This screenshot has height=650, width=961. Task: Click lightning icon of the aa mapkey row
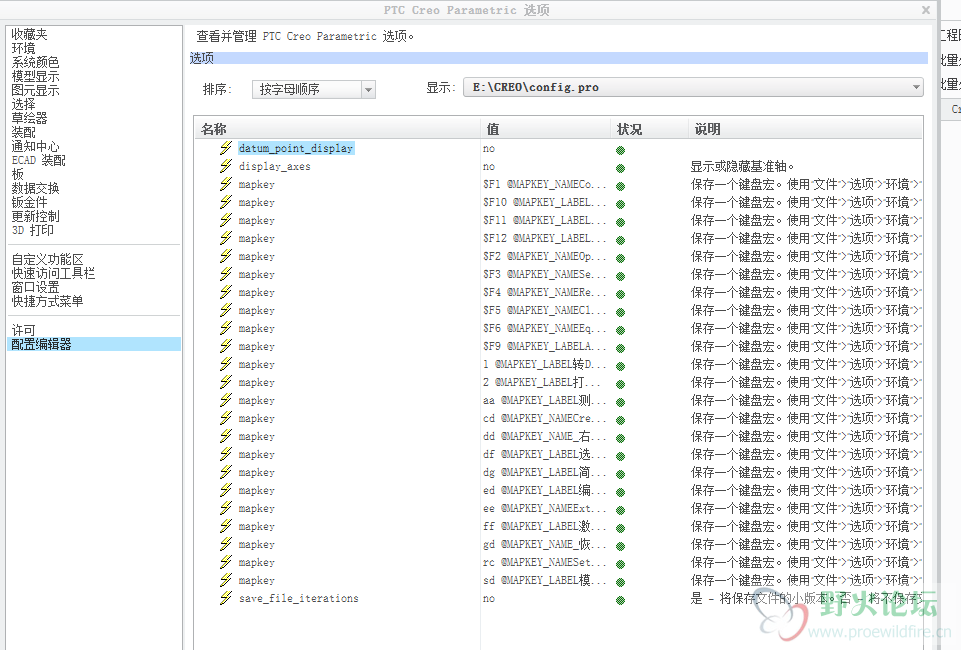coord(226,399)
